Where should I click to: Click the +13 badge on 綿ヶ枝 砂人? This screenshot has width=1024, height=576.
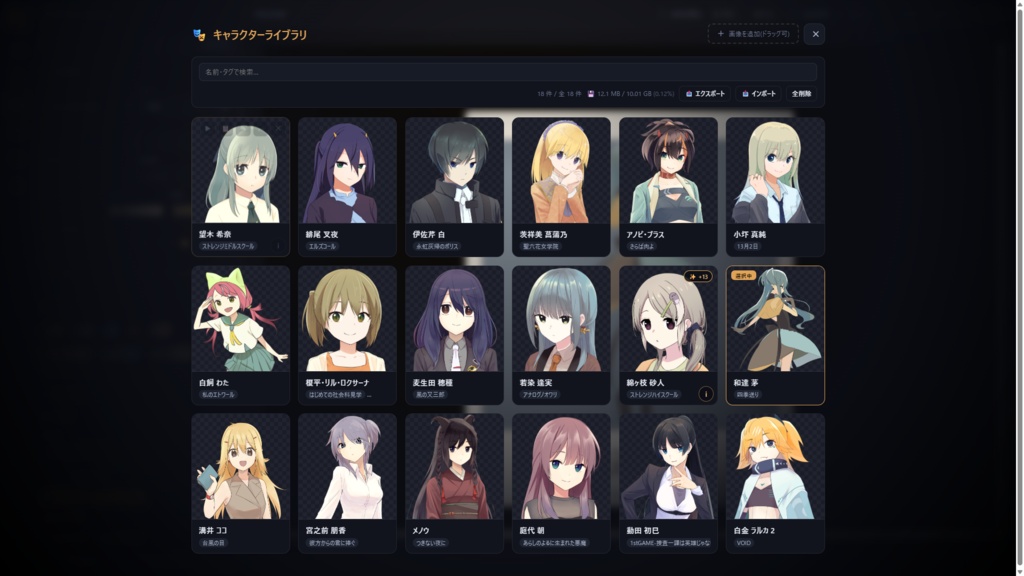[698, 277]
